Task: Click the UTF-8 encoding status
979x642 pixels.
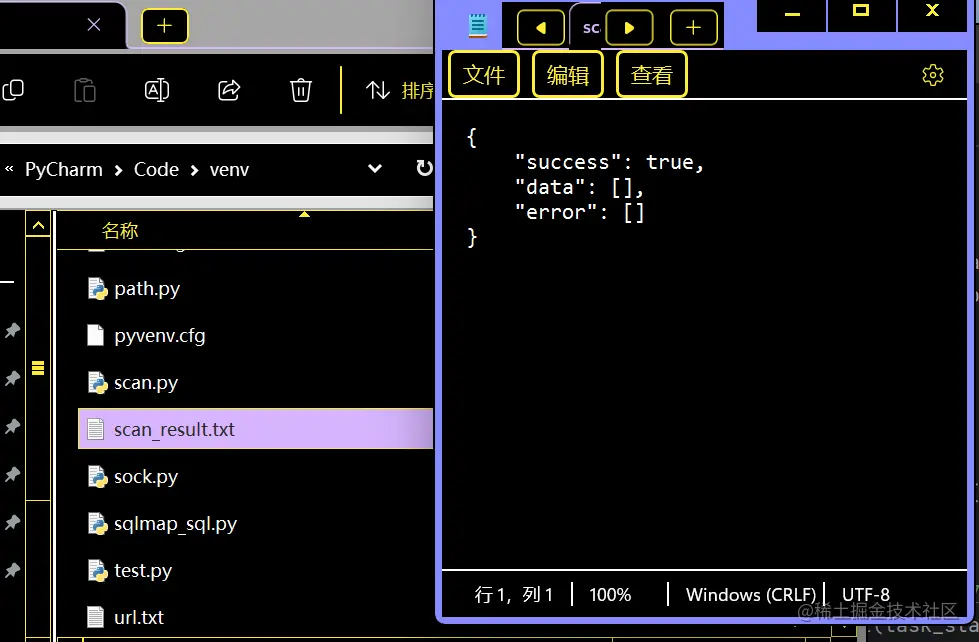Action: [866, 595]
